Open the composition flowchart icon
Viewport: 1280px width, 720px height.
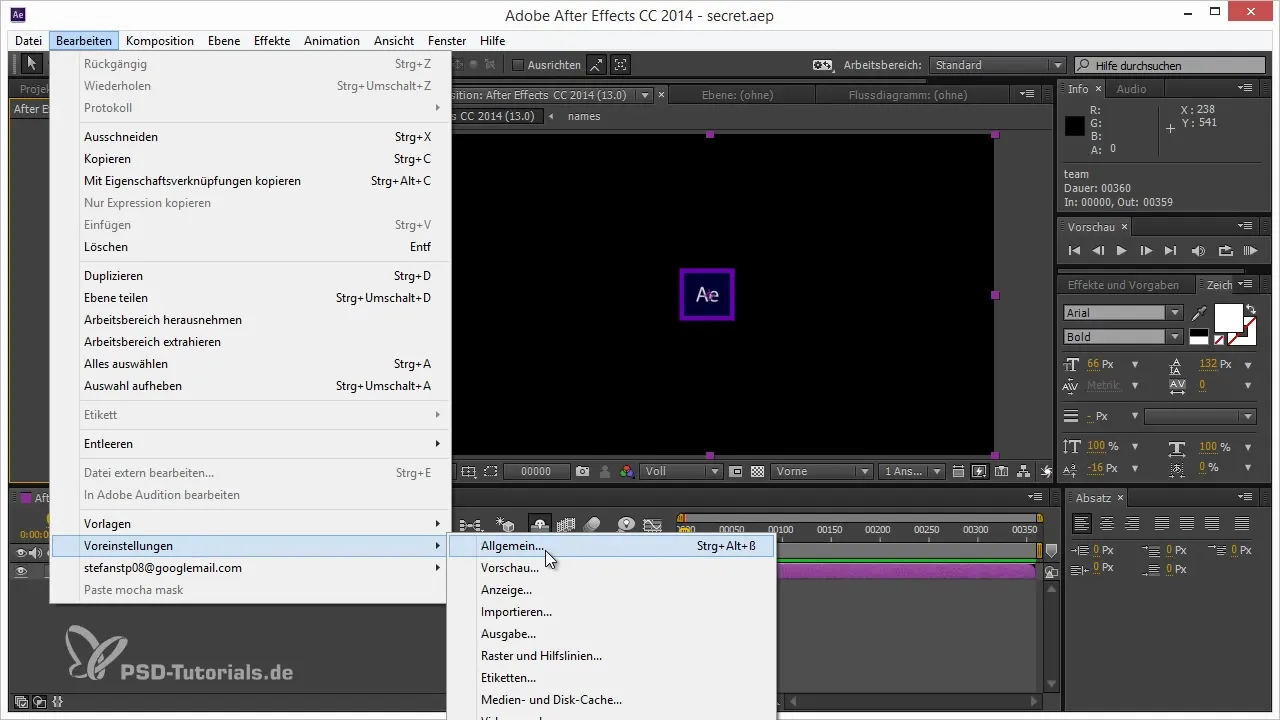[1023, 471]
